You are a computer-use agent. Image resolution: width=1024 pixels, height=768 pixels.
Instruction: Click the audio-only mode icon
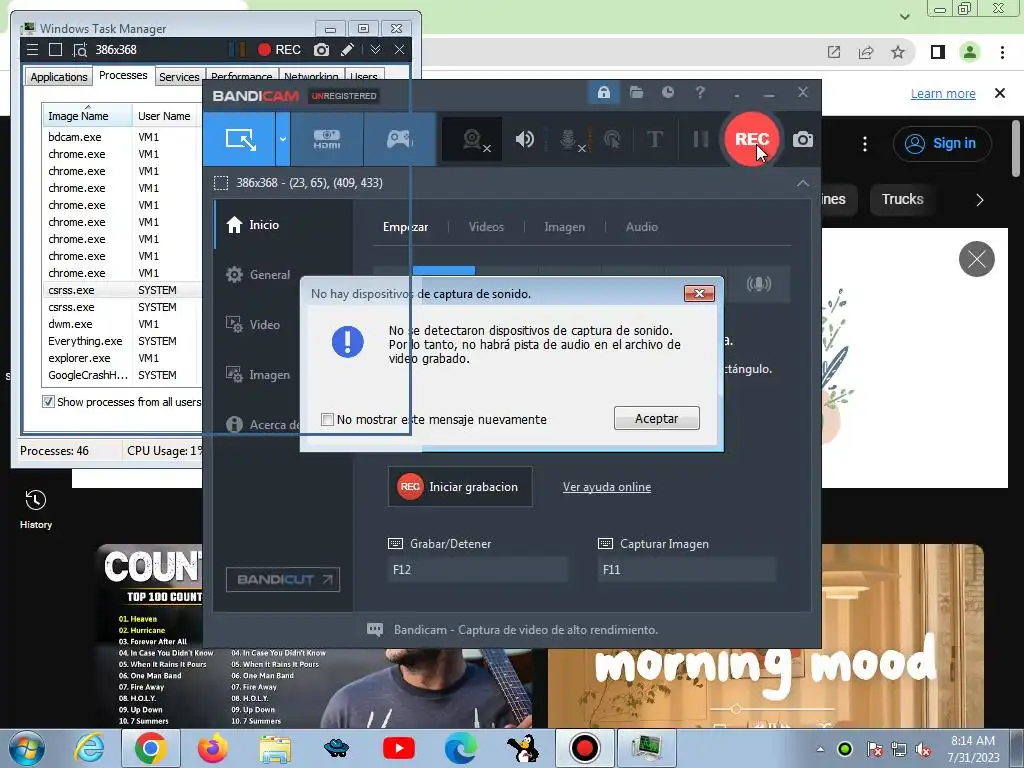click(x=758, y=283)
